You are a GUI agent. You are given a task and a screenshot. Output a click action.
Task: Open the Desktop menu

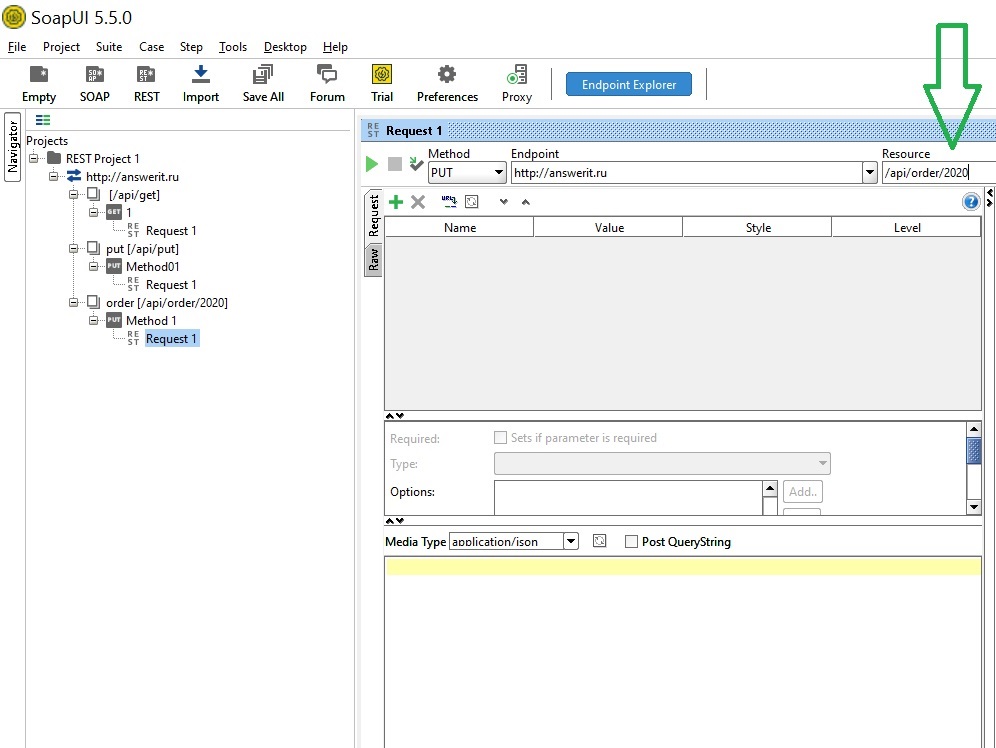(285, 47)
